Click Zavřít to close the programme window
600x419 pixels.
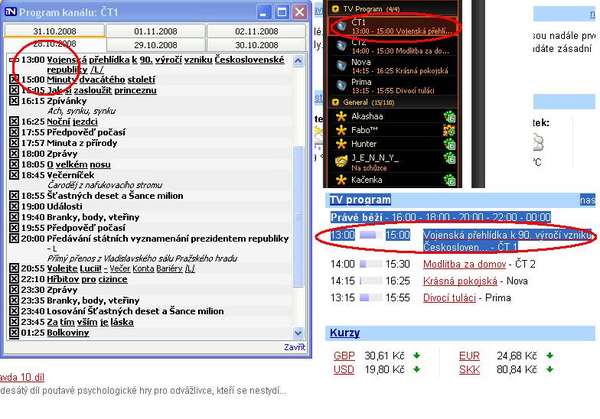tap(294, 347)
